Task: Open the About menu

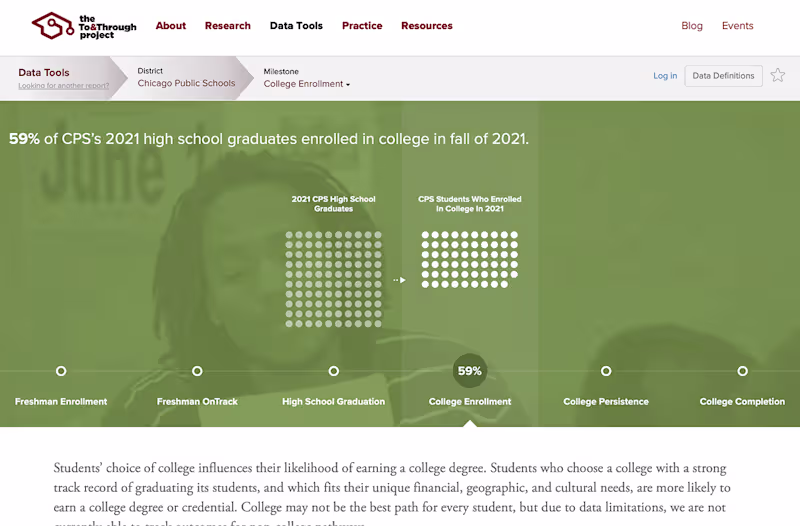Action: pos(171,26)
